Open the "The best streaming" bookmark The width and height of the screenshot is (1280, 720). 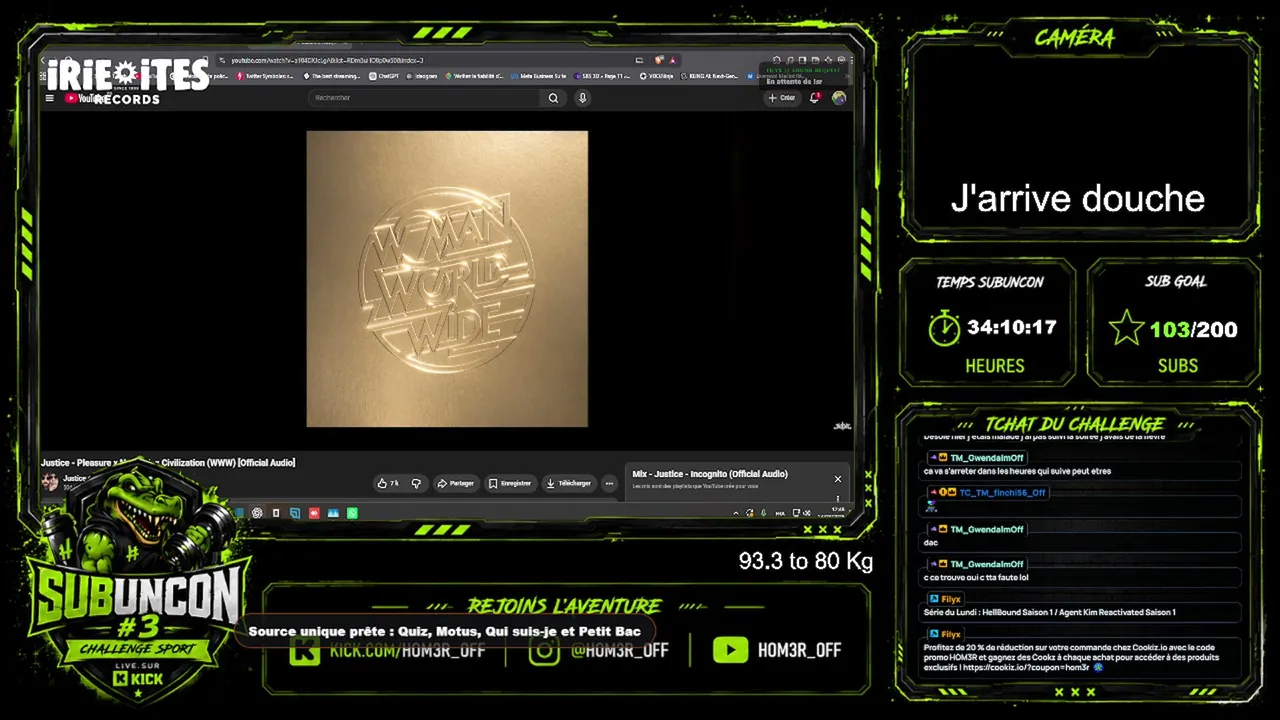coord(331,76)
